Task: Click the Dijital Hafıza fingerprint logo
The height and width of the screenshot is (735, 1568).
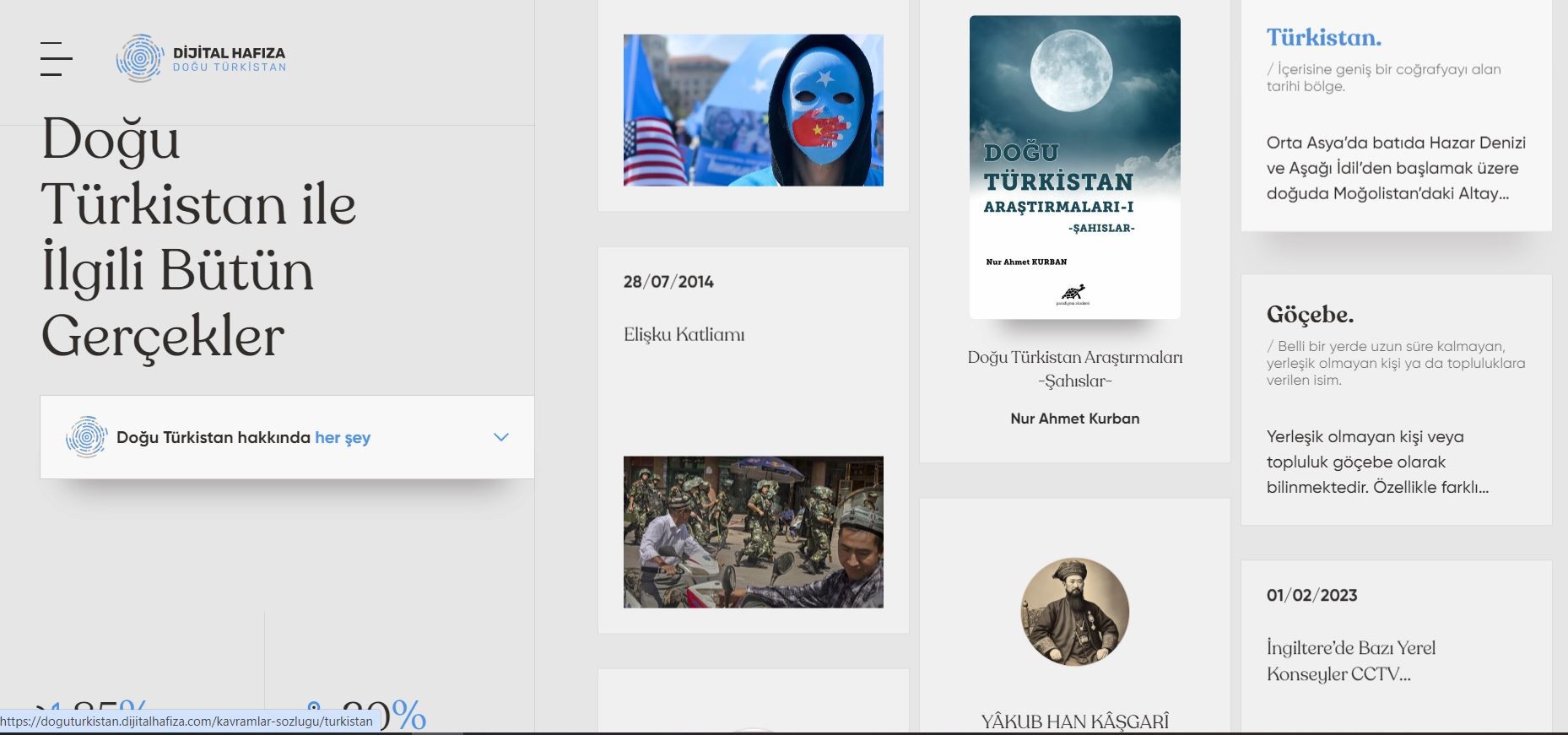Action: pyautogui.click(x=140, y=58)
